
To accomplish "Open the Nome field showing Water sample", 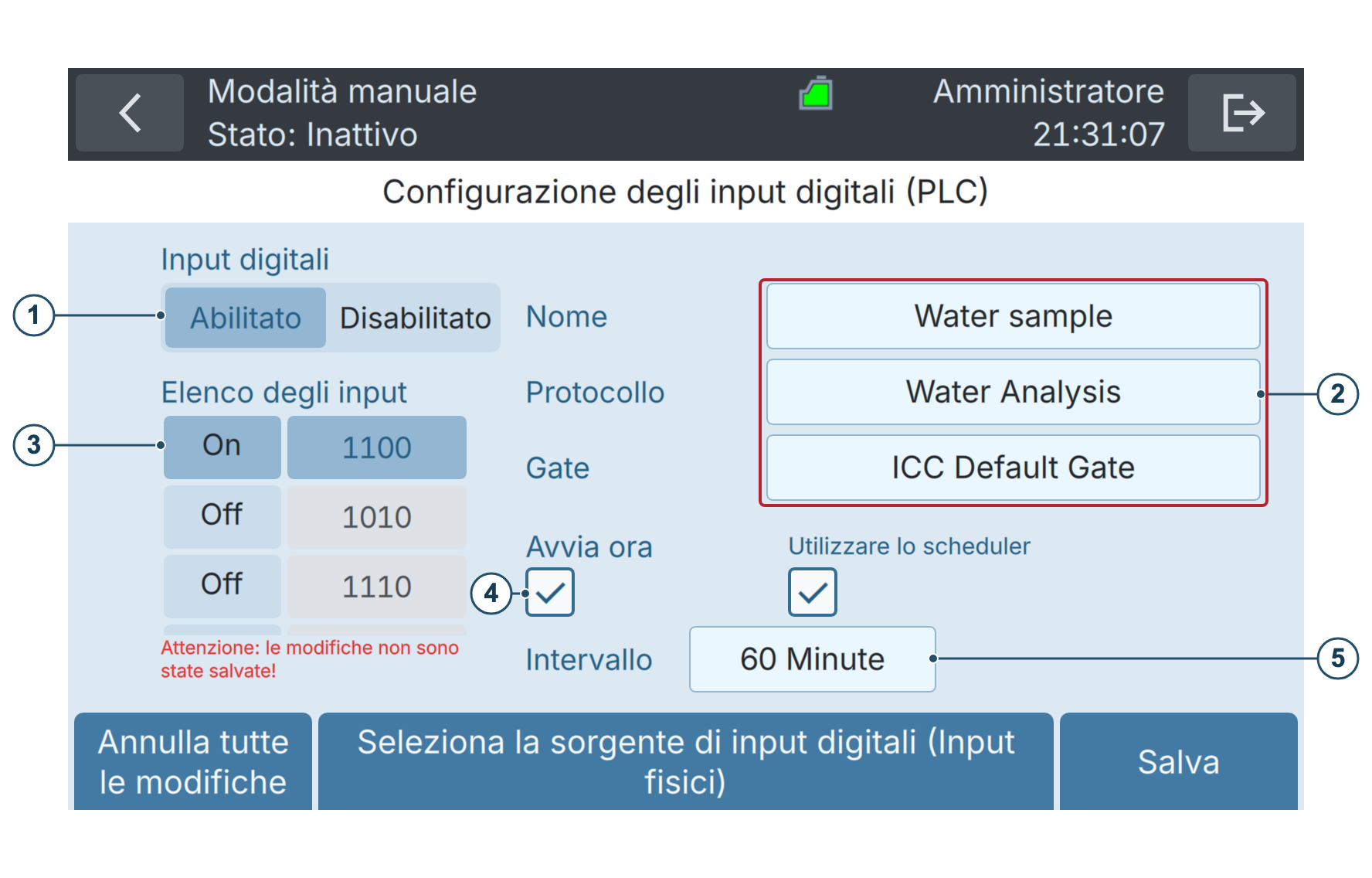I will coord(1014,316).
